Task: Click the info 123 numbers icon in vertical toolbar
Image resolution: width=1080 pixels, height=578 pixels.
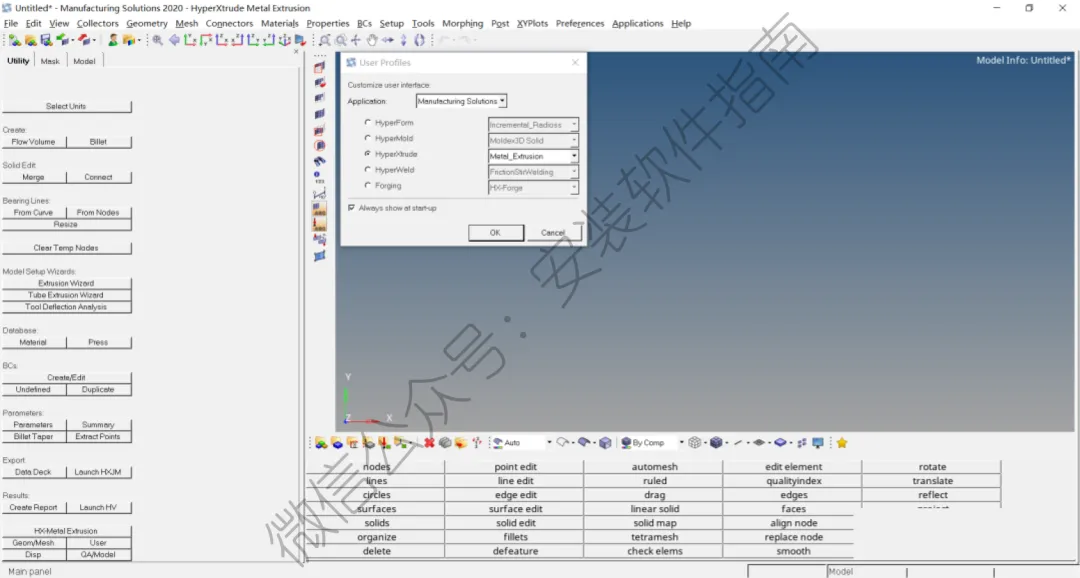Action: 319,177
